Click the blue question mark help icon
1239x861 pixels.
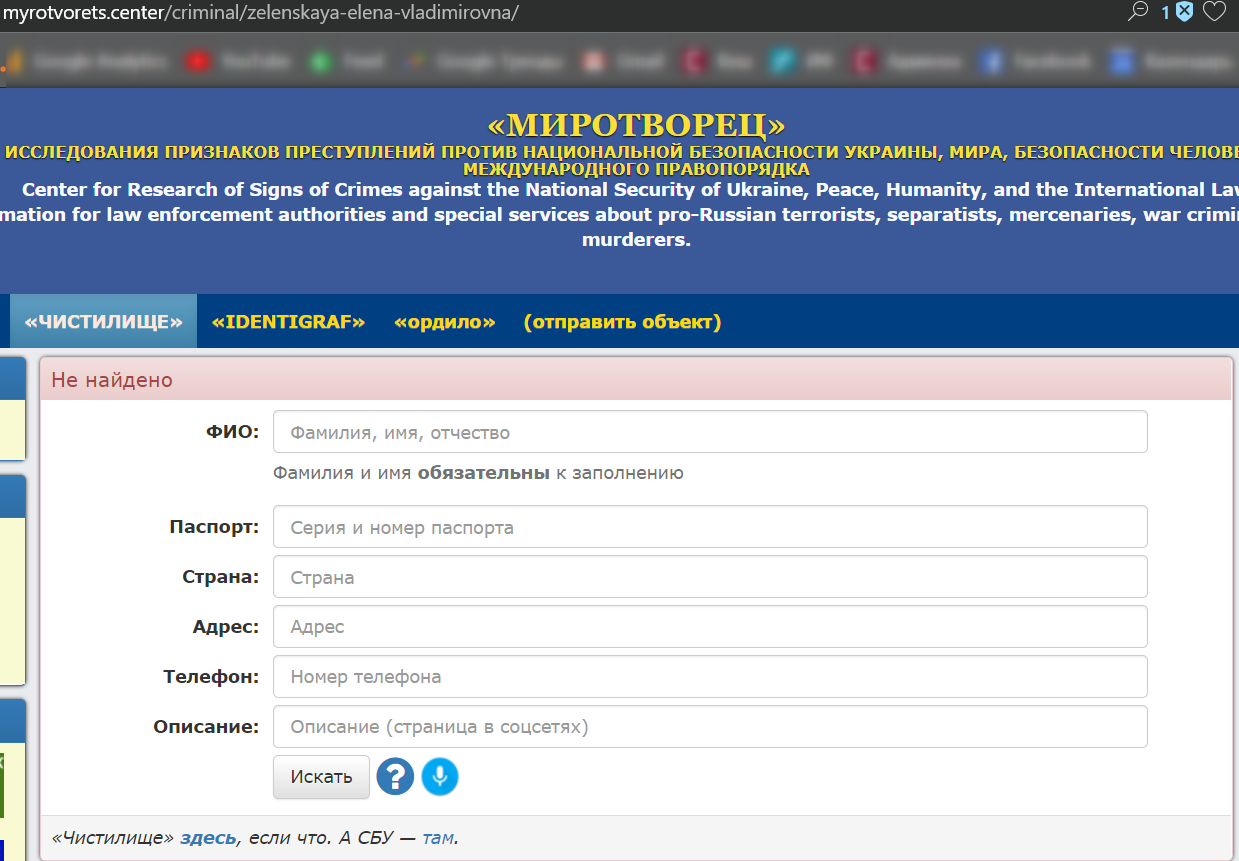(395, 777)
